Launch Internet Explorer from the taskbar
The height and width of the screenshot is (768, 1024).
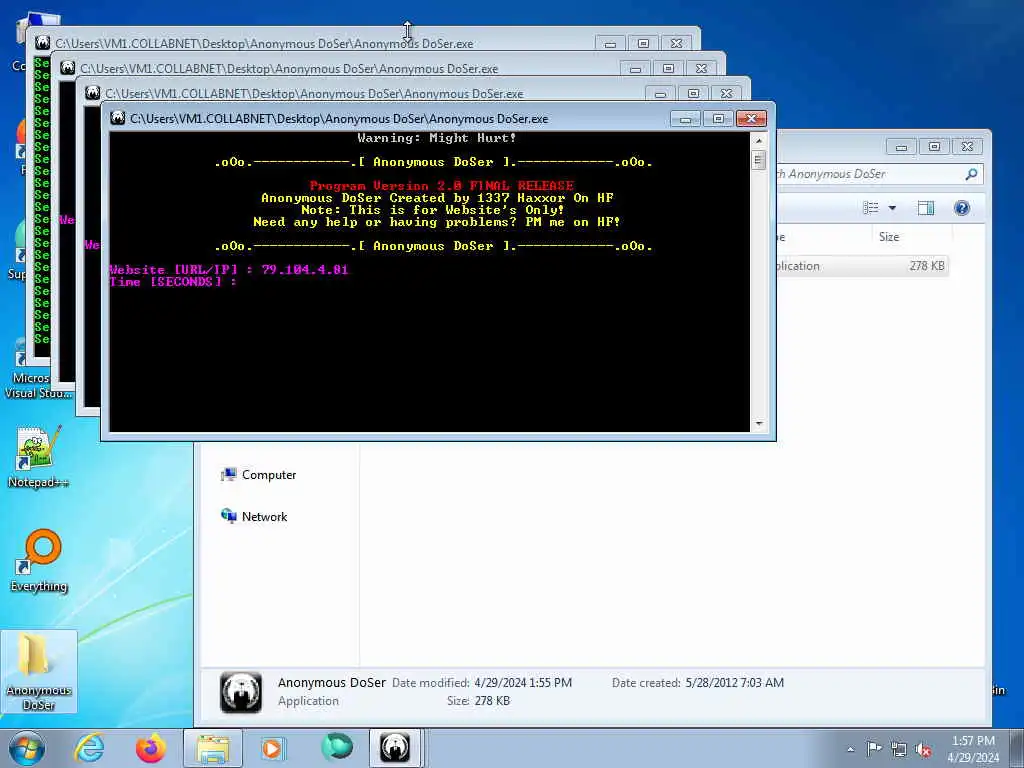89,748
